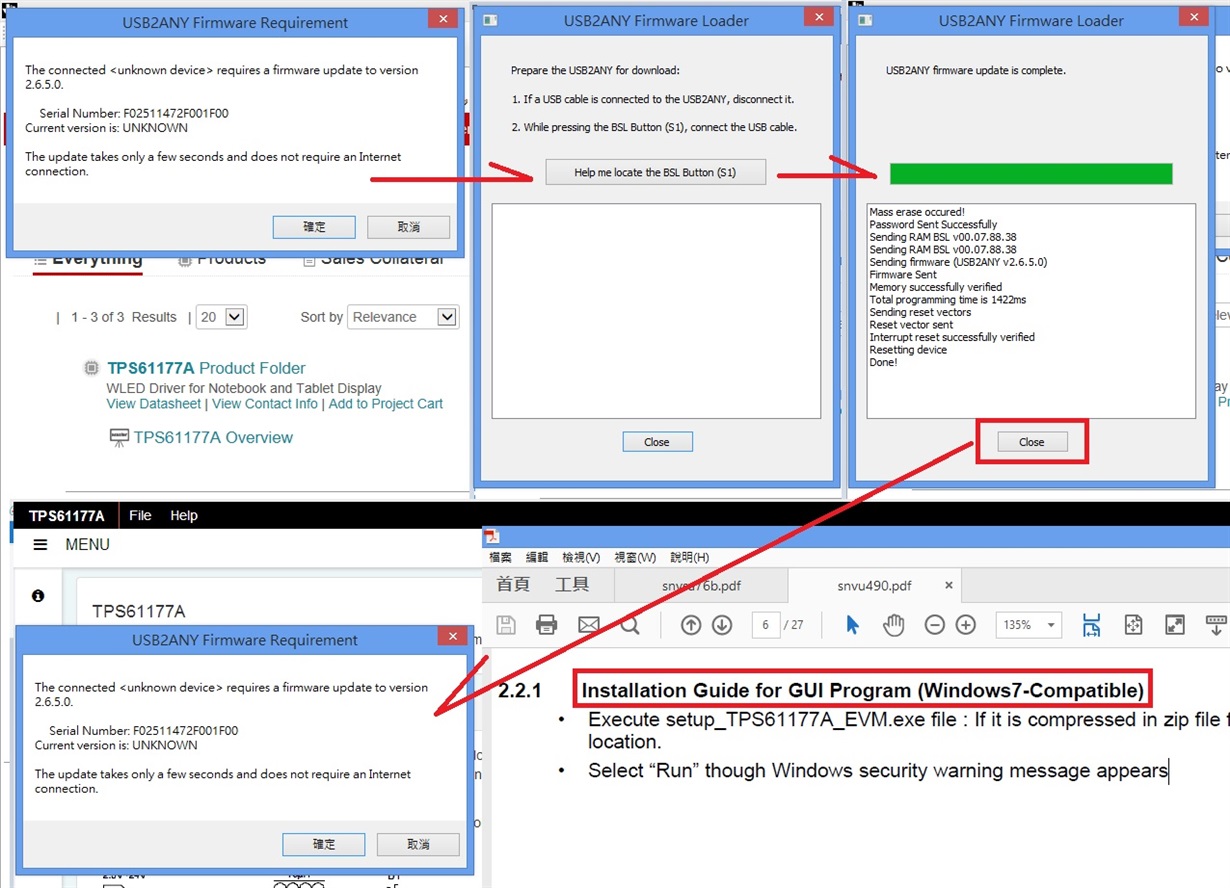The width and height of the screenshot is (1230, 888).
Task: Click Close in completed Firmware Loader window
Action: (1031, 442)
